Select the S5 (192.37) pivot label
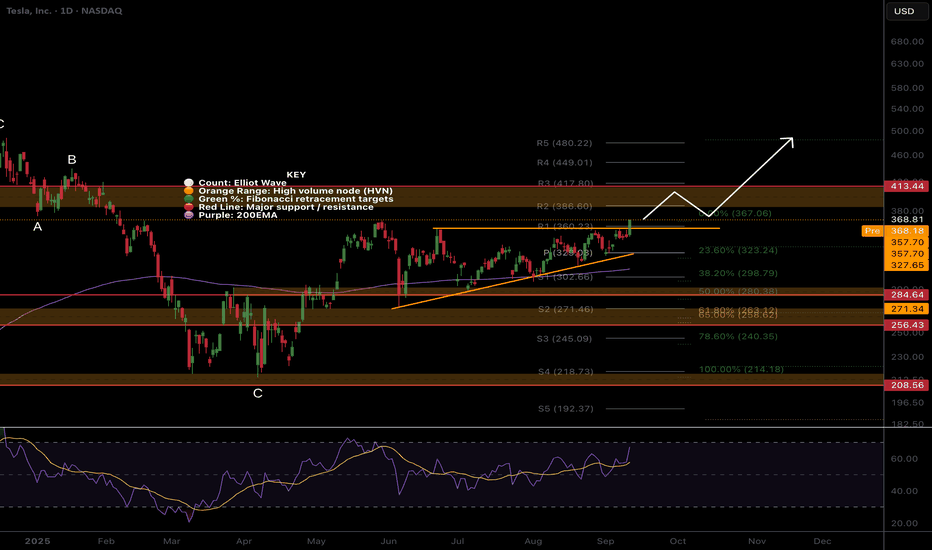The height and width of the screenshot is (550, 932). tap(565, 409)
